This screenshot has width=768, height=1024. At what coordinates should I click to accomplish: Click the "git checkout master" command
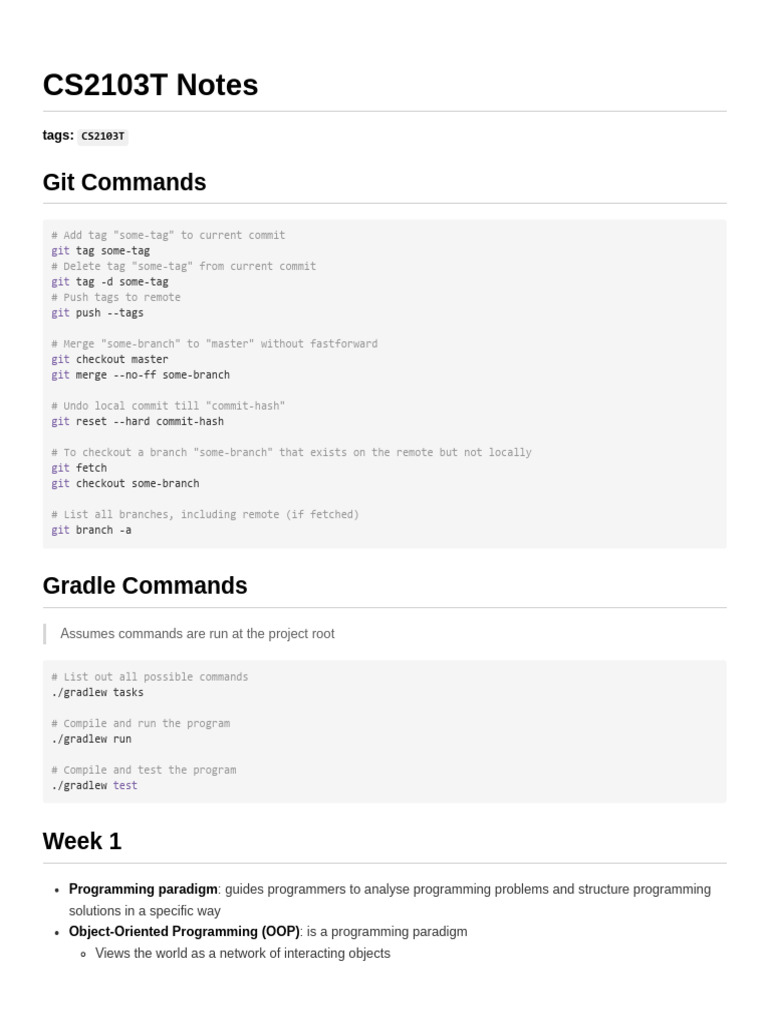(x=110, y=359)
